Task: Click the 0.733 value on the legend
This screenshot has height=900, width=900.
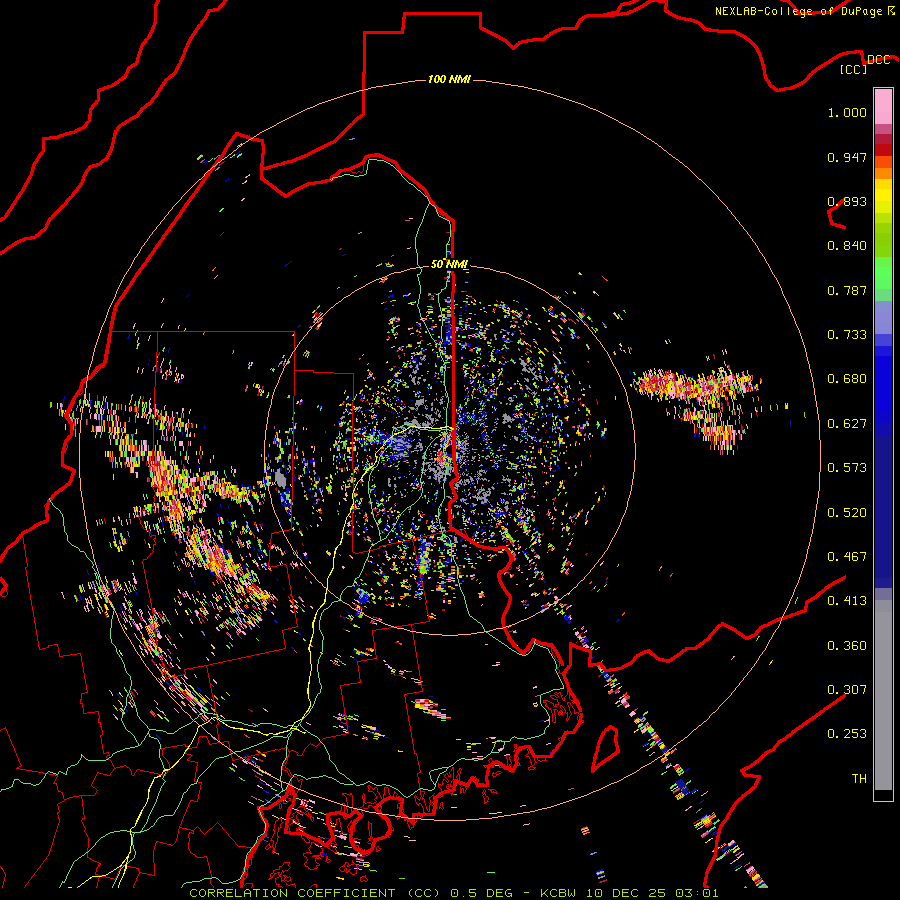Action: 847,335
